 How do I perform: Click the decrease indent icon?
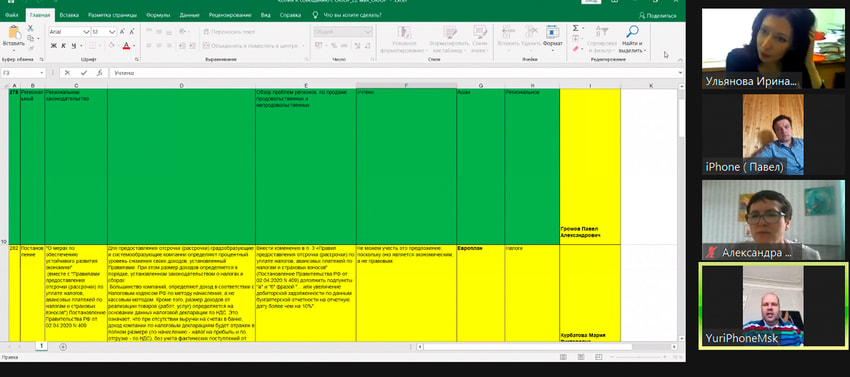pyautogui.click(x=182, y=46)
